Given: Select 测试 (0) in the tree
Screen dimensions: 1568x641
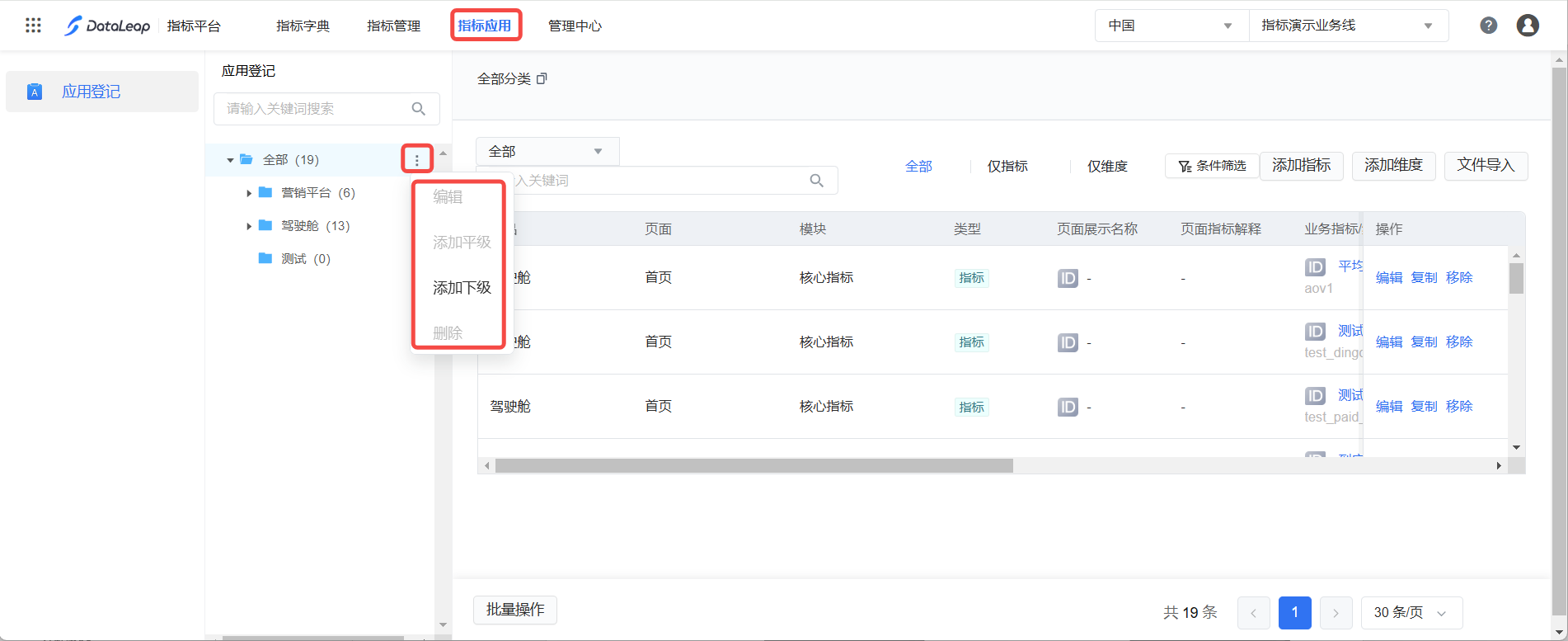Looking at the screenshot, I should tap(305, 259).
